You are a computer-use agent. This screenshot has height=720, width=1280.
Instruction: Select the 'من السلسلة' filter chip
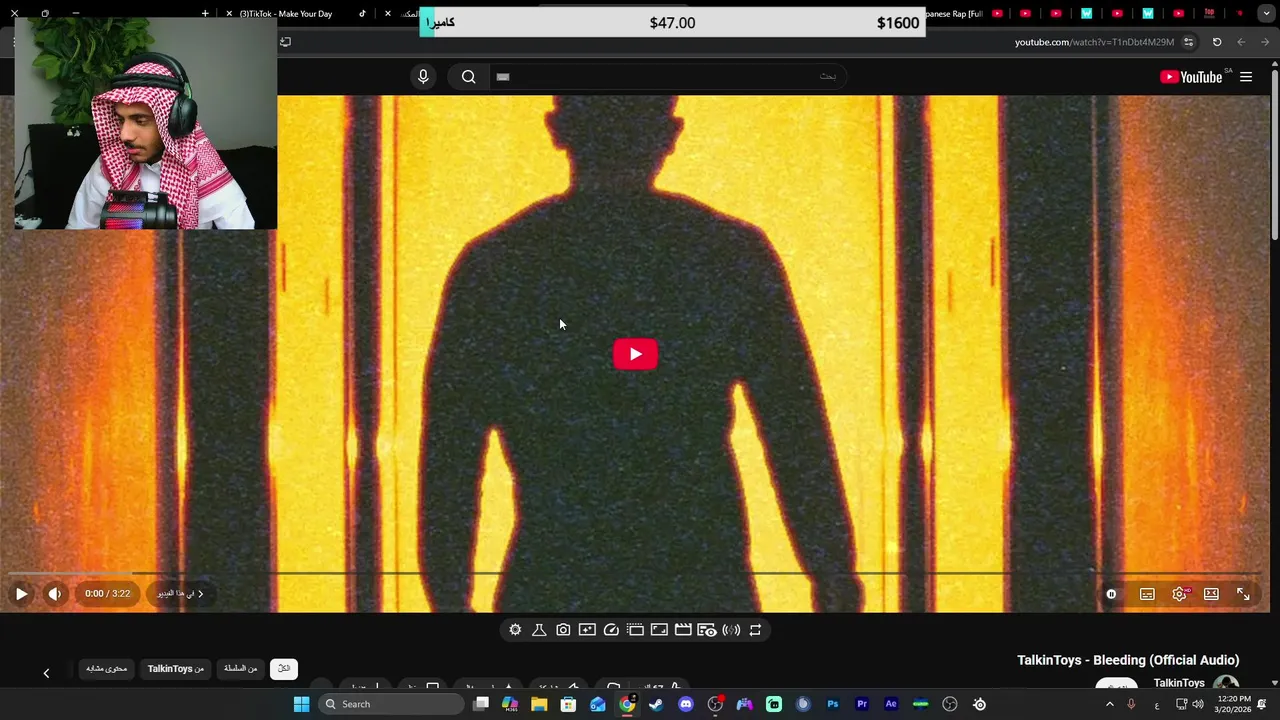pyautogui.click(x=241, y=669)
